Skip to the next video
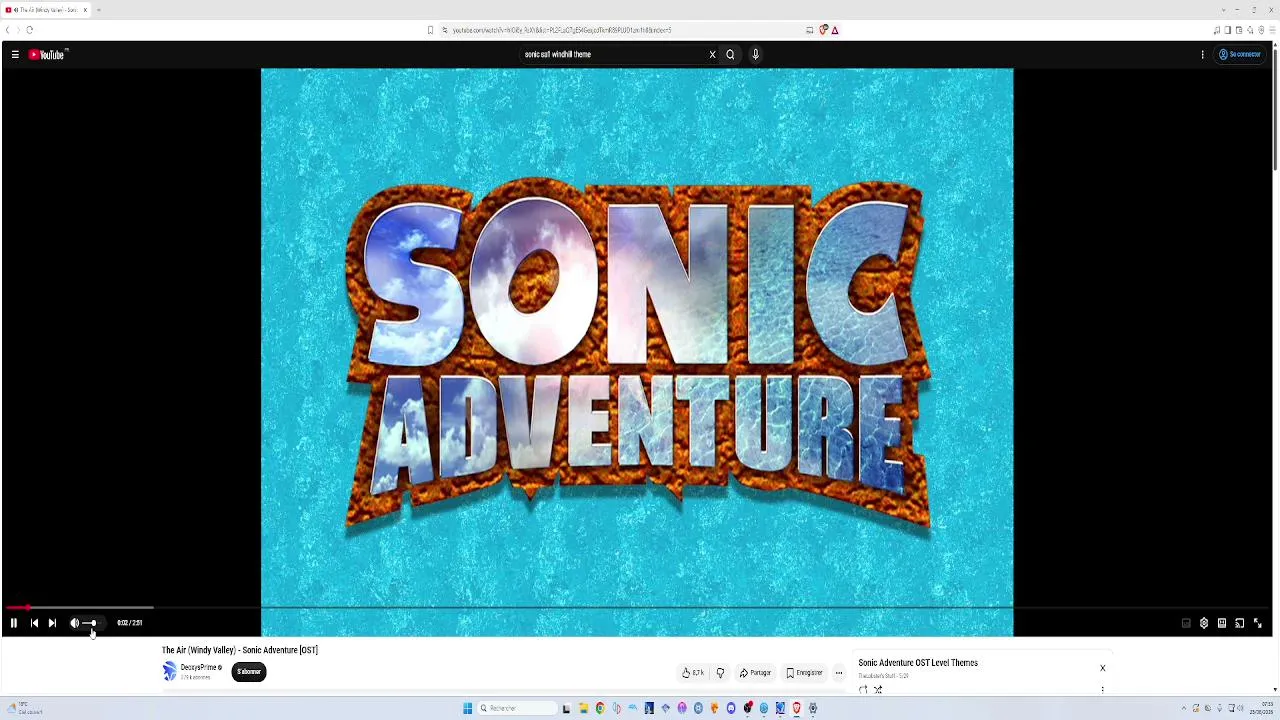Viewport: 1280px width, 720px height. (52, 623)
